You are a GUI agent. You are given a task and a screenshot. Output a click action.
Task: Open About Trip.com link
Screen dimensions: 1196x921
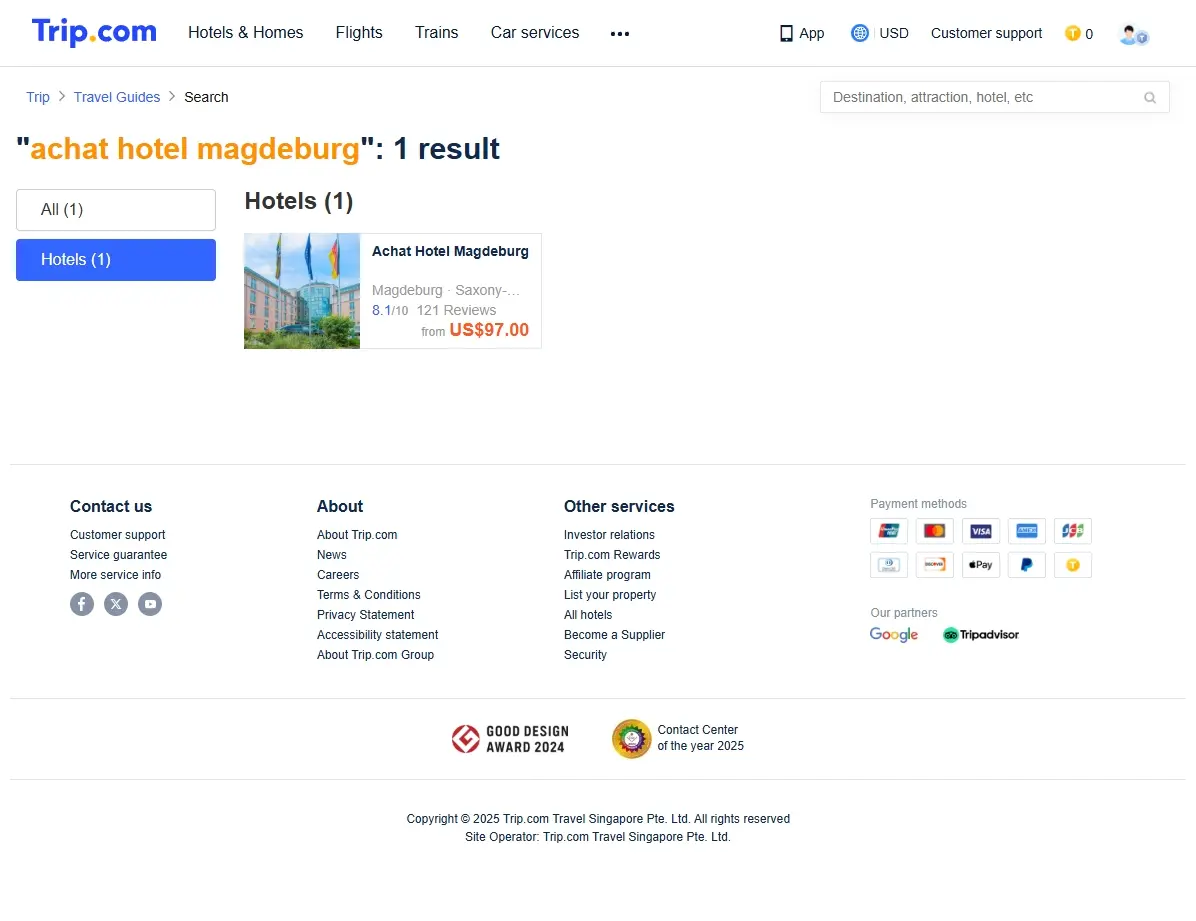[357, 535]
